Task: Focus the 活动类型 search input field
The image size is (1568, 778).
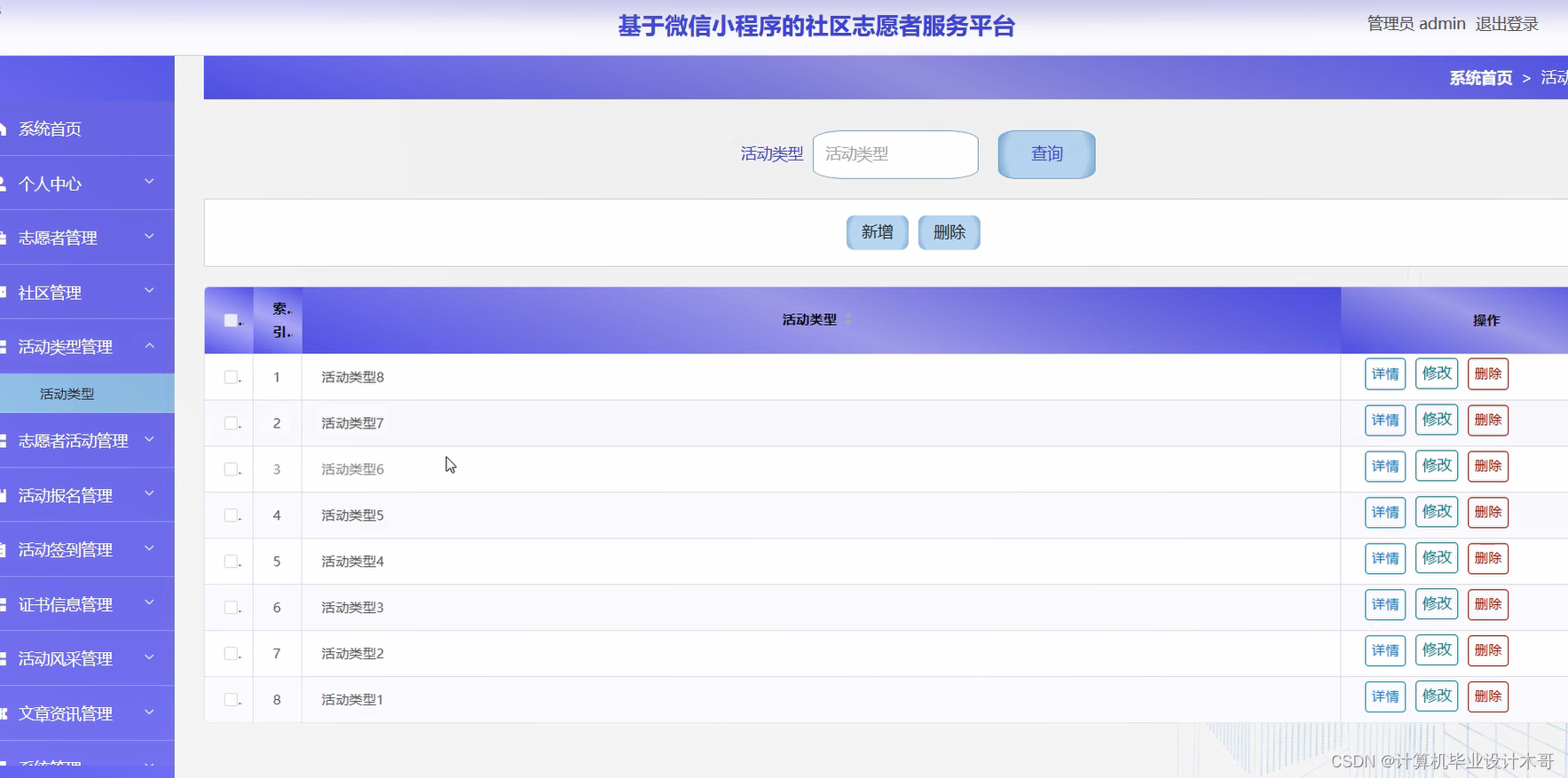Action: (895, 154)
